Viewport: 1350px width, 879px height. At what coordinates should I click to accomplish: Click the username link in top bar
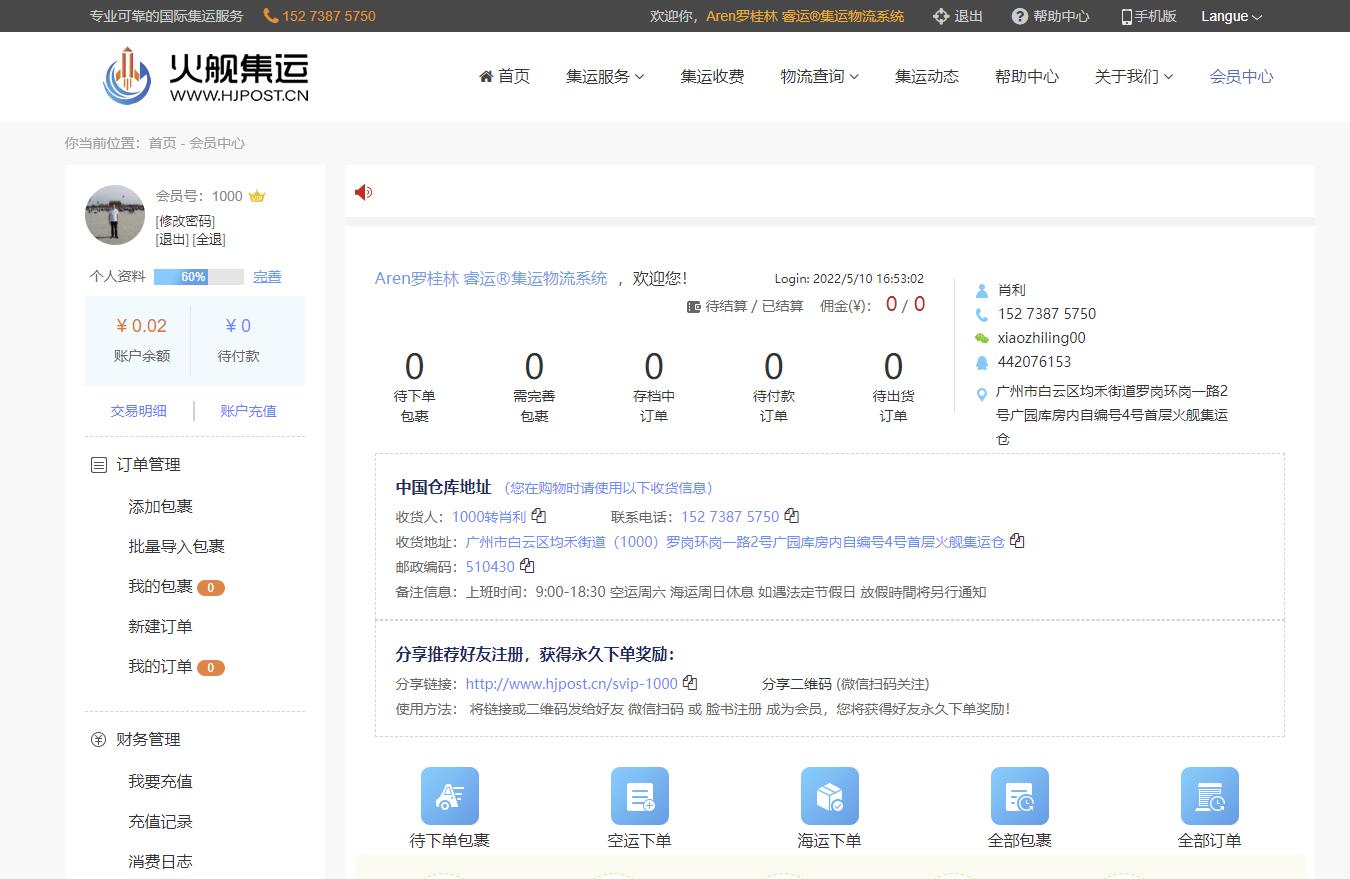coord(805,16)
